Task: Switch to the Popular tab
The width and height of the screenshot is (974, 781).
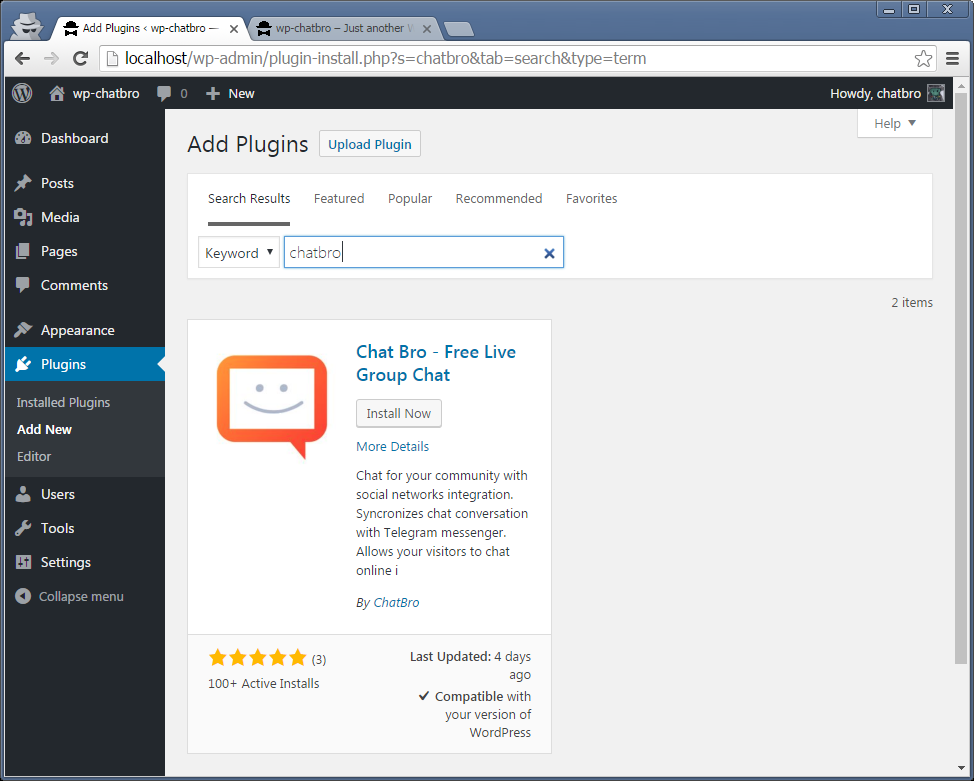Action: (x=410, y=199)
